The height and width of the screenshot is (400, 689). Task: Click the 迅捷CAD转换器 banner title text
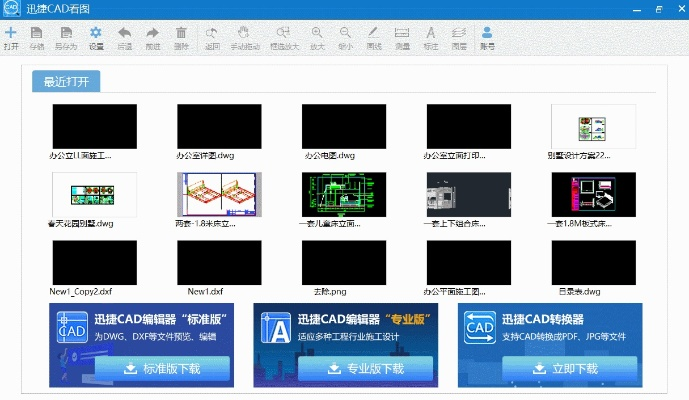[543, 319]
